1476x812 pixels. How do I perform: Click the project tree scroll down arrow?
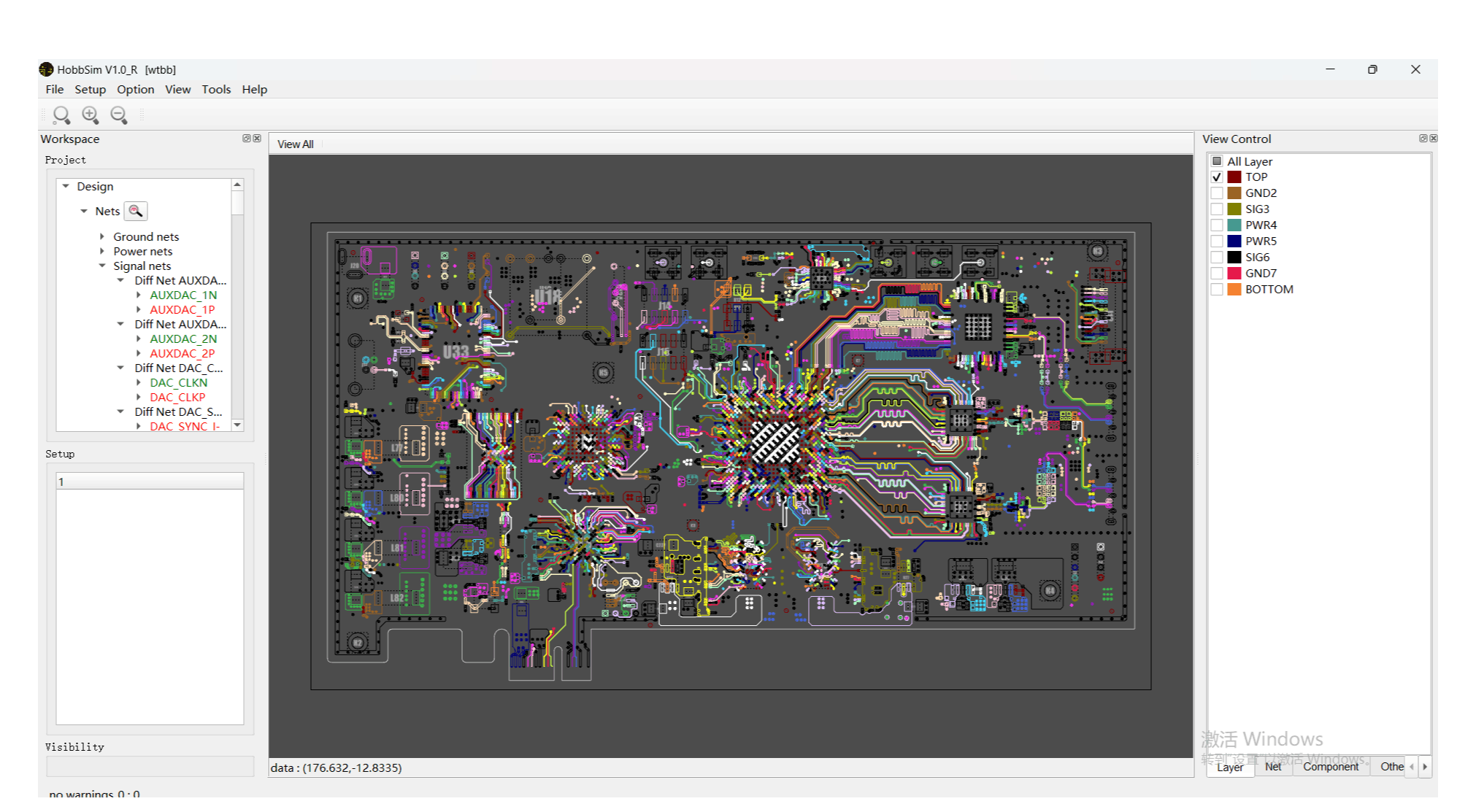(x=237, y=425)
